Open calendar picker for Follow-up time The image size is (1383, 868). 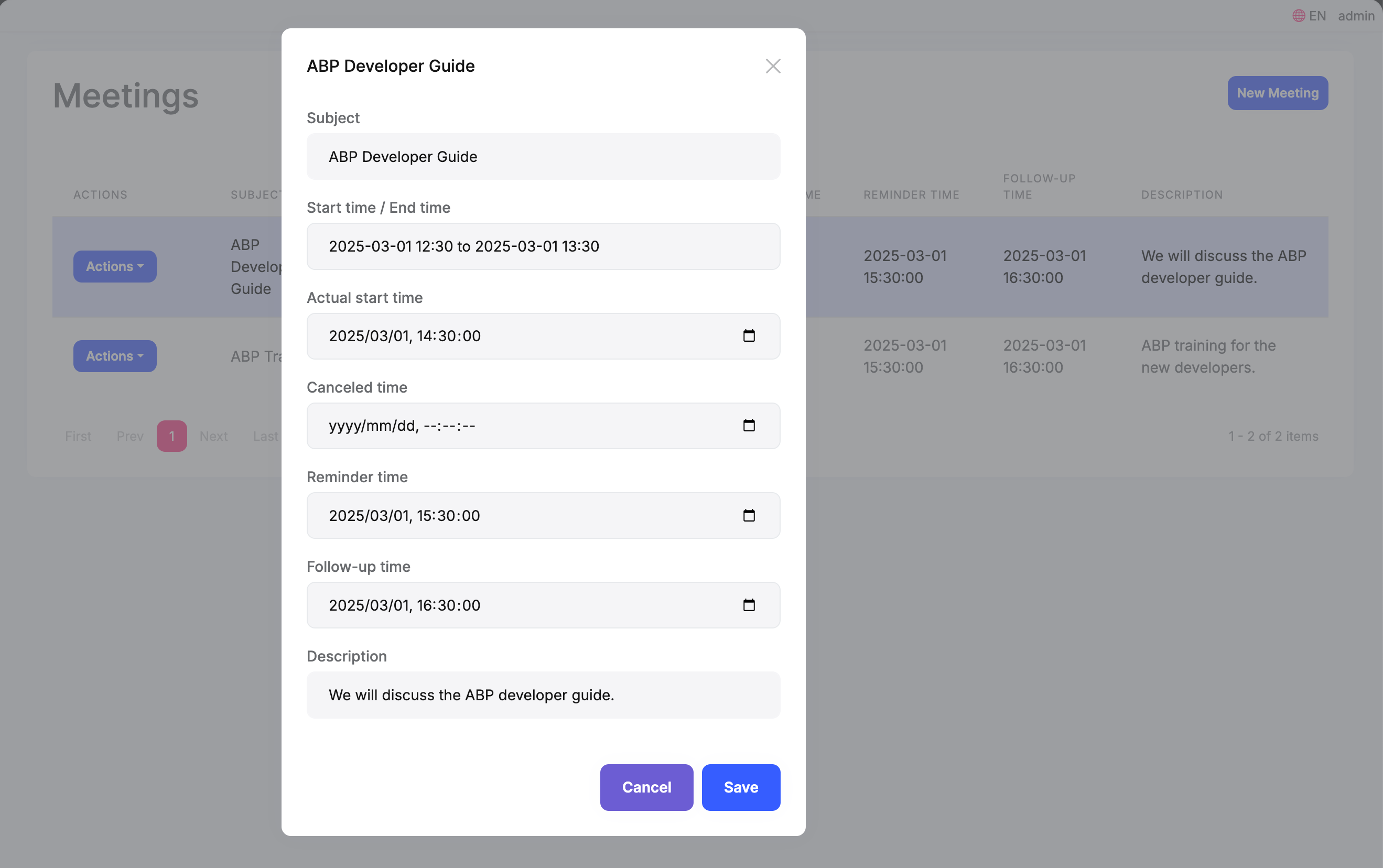pyautogui.click(x=749, y=605)
